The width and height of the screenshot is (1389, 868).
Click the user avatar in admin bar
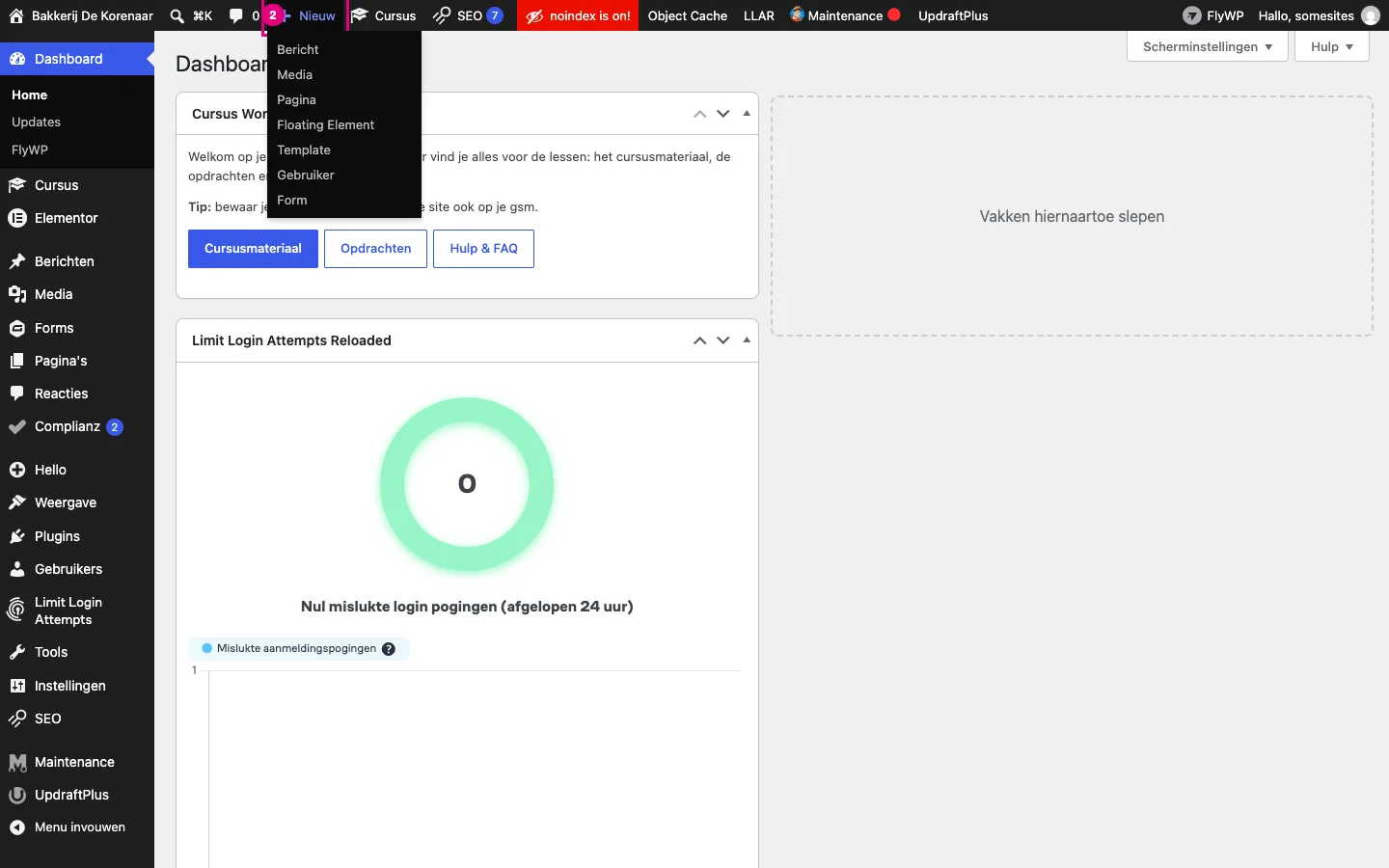pyautogui.click(x=1370, y=15)
